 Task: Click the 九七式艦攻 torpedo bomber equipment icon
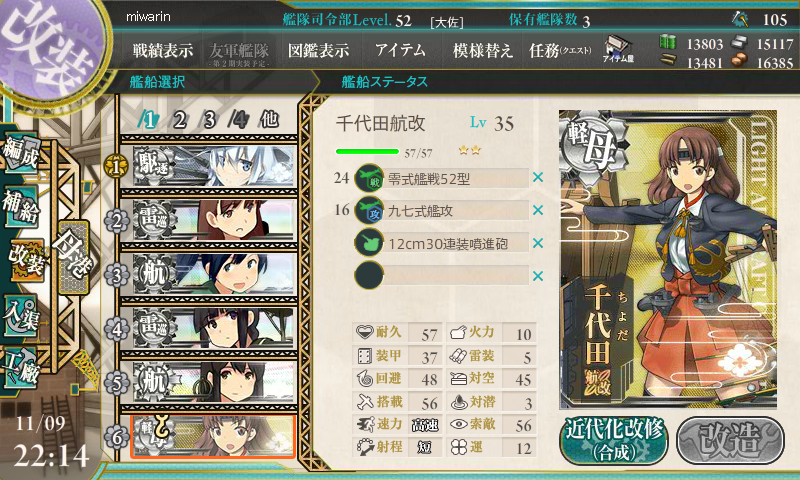point(369,210)
